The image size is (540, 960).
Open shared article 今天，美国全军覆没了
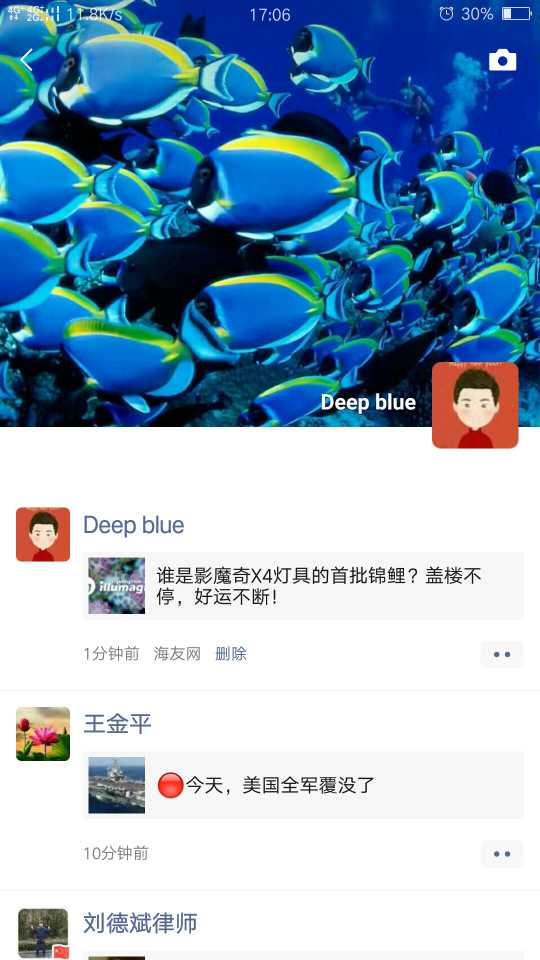[303, 786]
